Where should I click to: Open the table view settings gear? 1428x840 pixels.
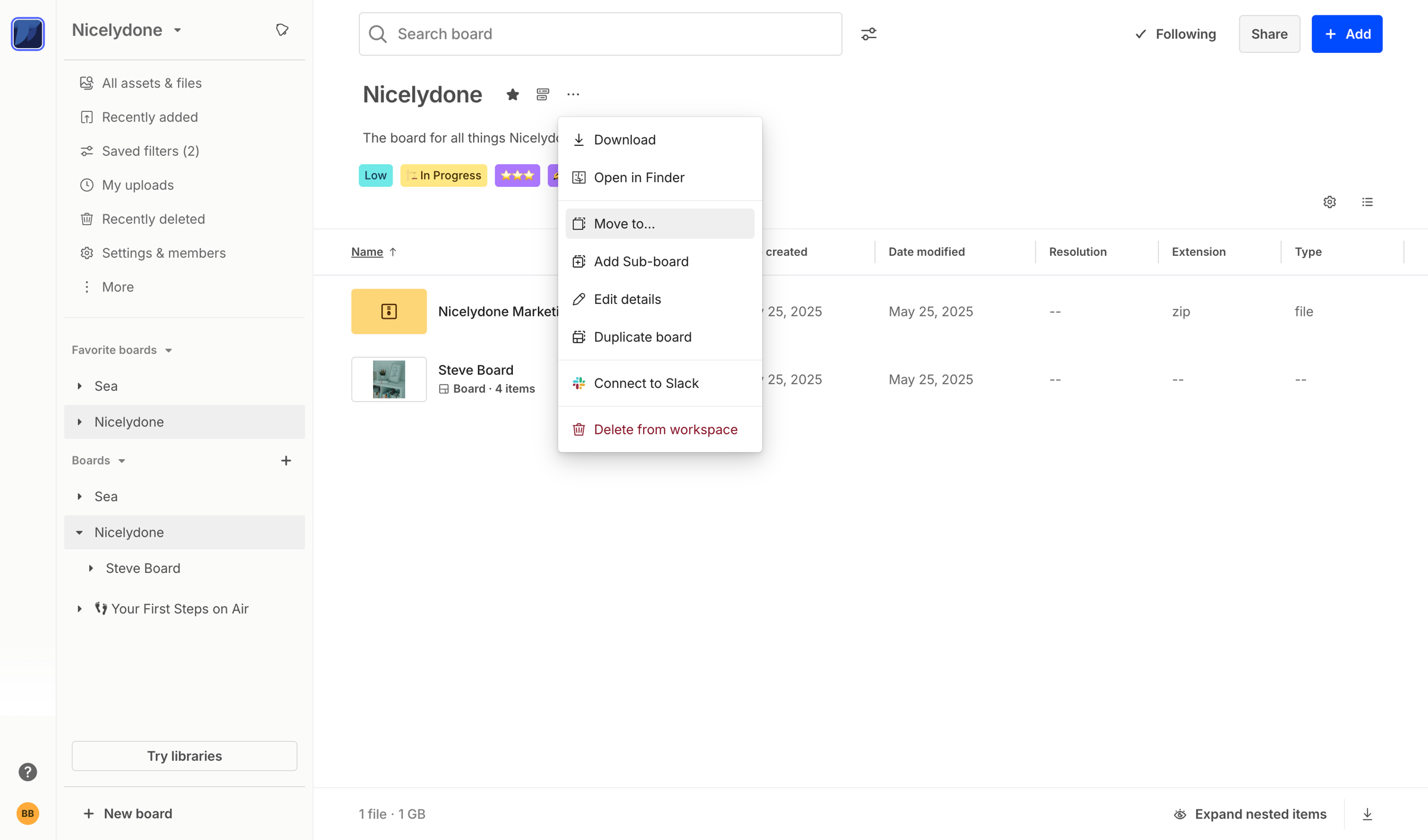point(1330,202)
